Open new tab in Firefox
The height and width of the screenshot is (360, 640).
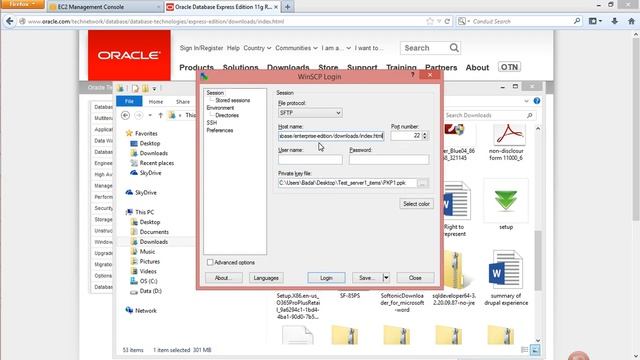pyautogui.click(x=287, y=7)
